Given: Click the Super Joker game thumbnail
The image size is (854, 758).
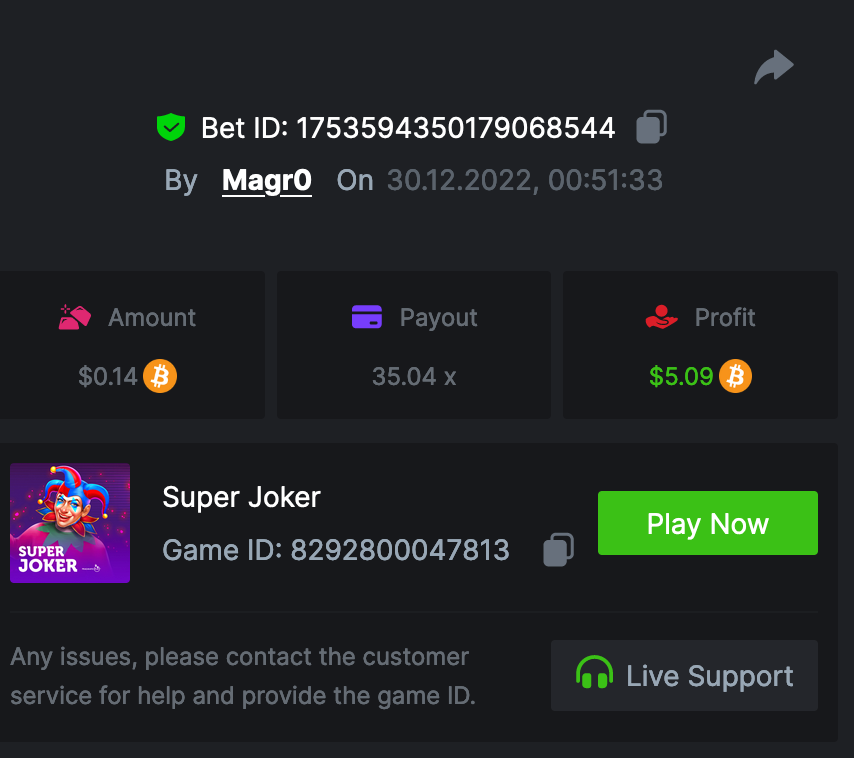Looking at the screenshot, I should pos(70,523).
